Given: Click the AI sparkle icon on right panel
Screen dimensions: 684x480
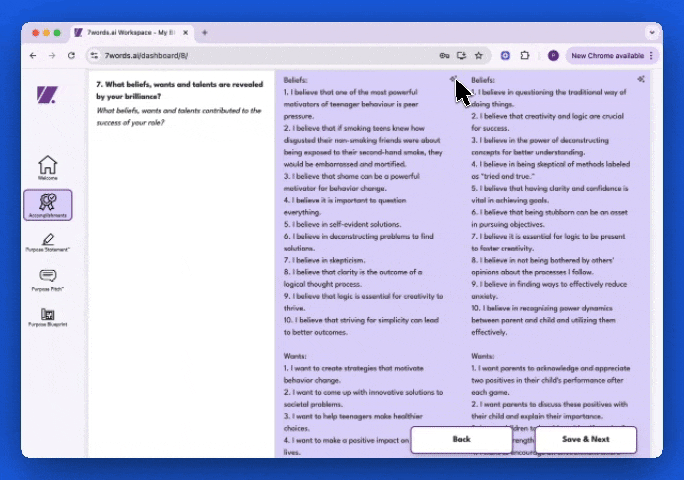Looking at the screenshot, I should pyautogui.click(x=641, y=79).
